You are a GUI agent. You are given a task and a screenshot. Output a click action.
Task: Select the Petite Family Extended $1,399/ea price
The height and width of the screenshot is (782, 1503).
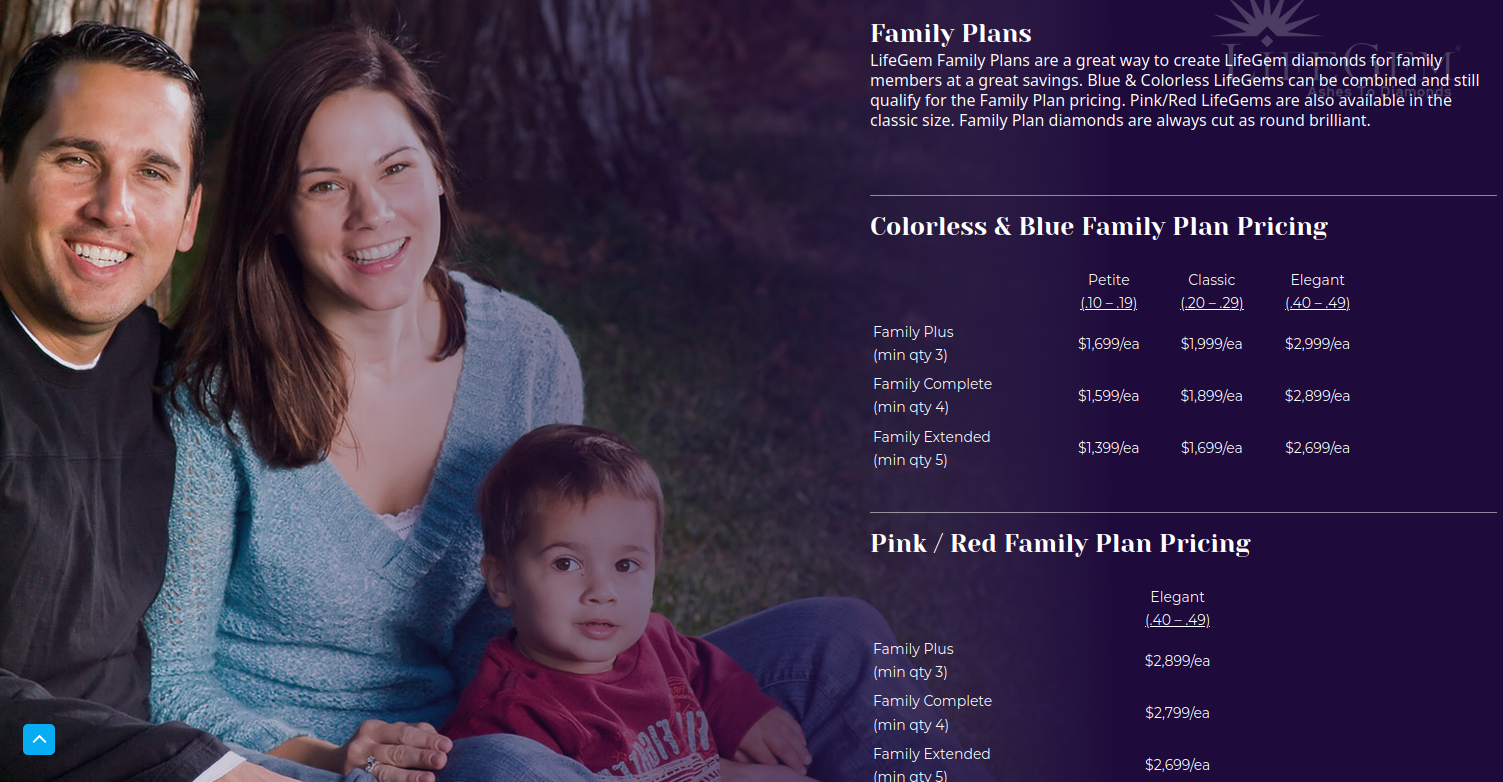point(1108,448)
